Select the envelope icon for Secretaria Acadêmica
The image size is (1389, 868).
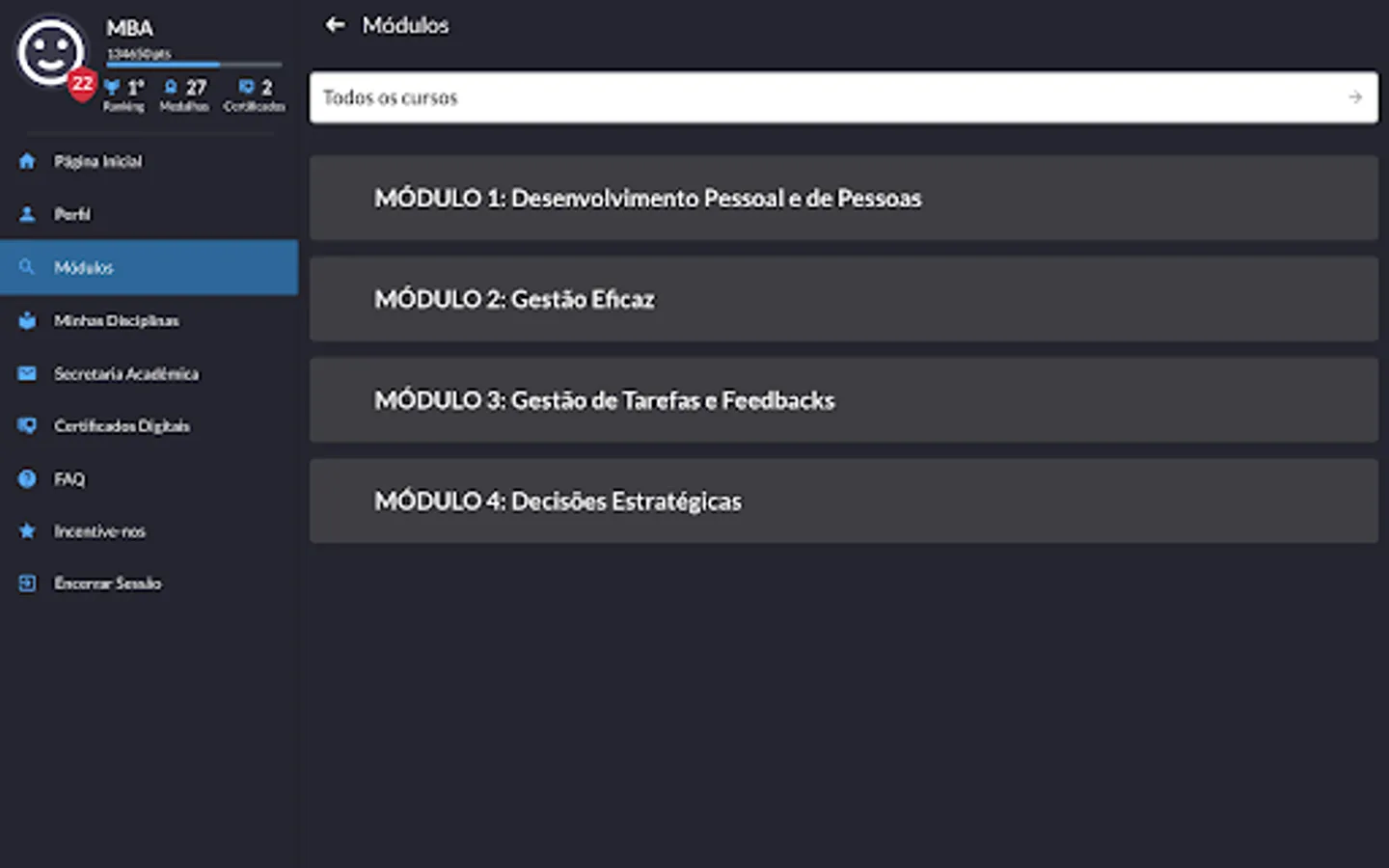point(27,373)
